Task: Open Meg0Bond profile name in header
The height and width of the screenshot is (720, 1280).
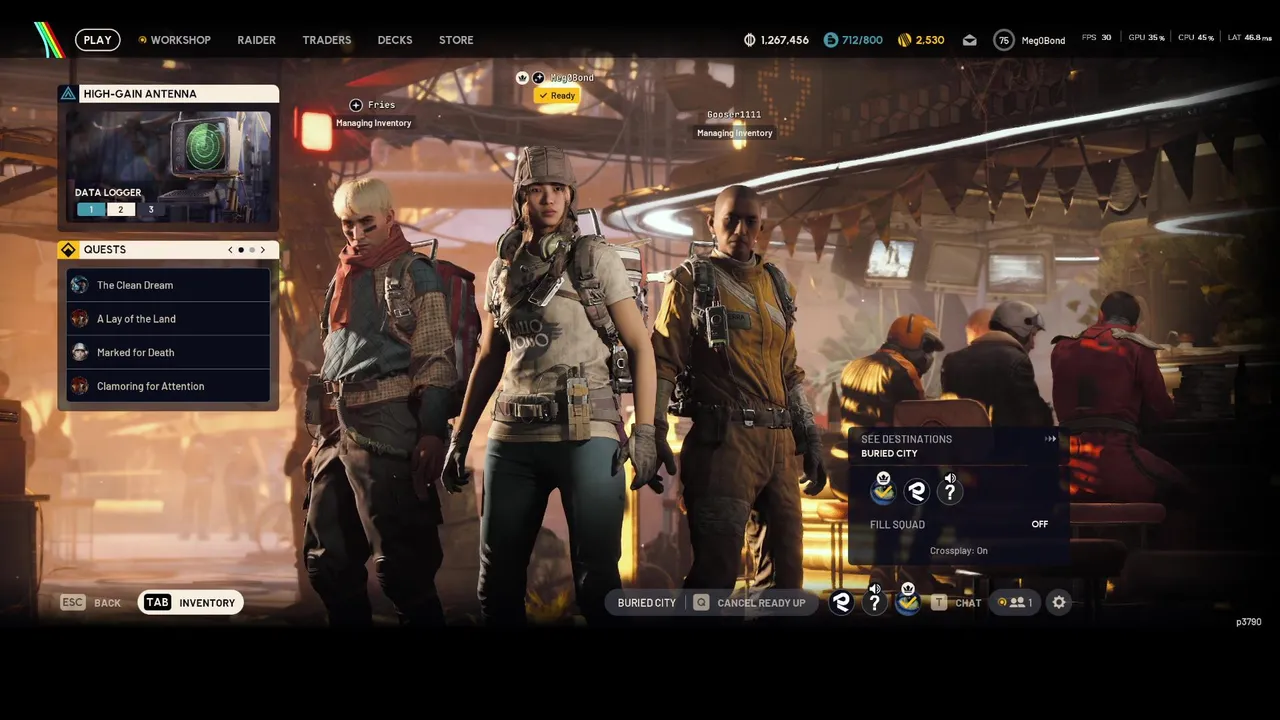Action: click(1045, 40)
